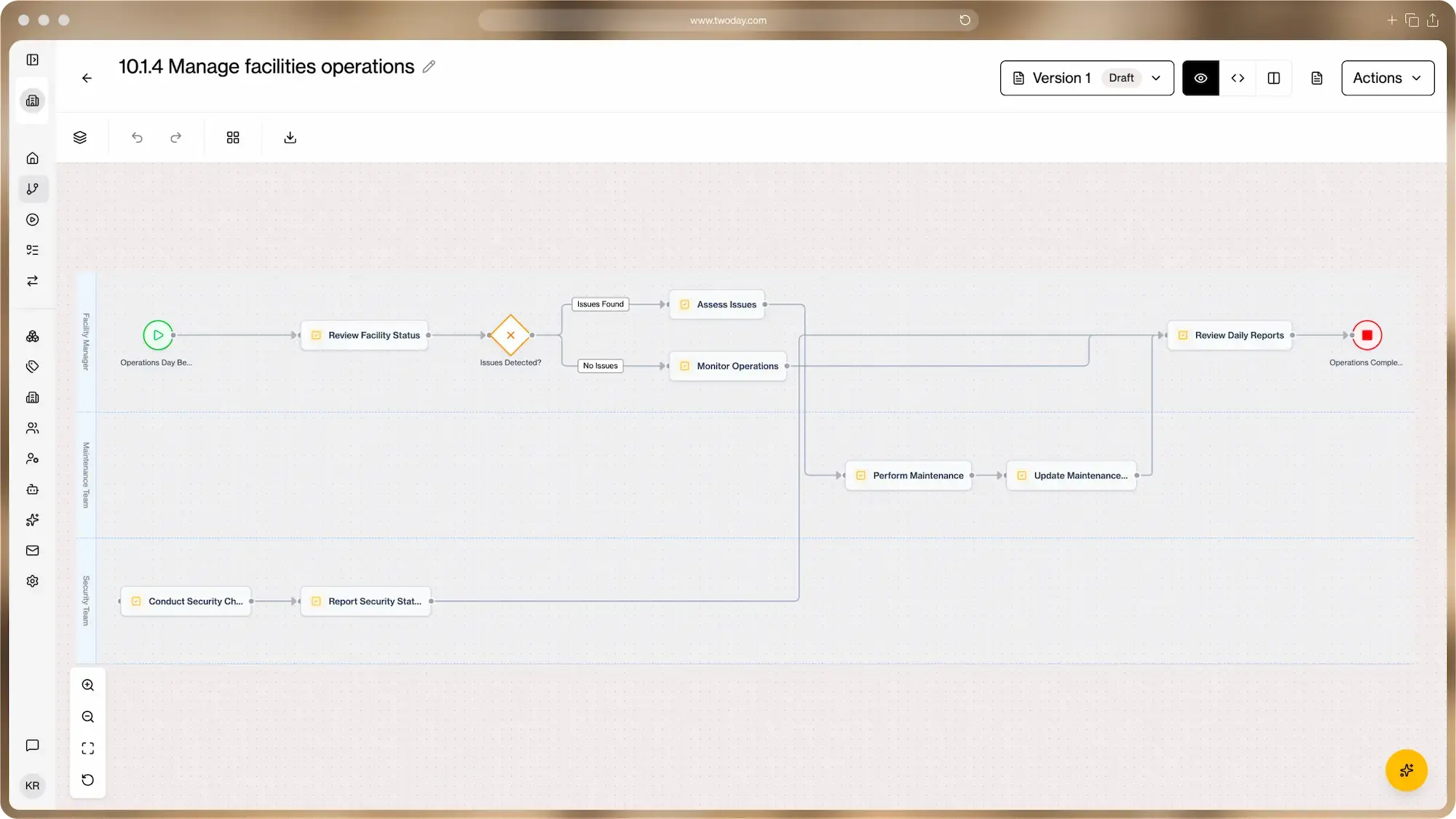
Task: Fit diagram to screen view
Action: click(x=88, y=748)
